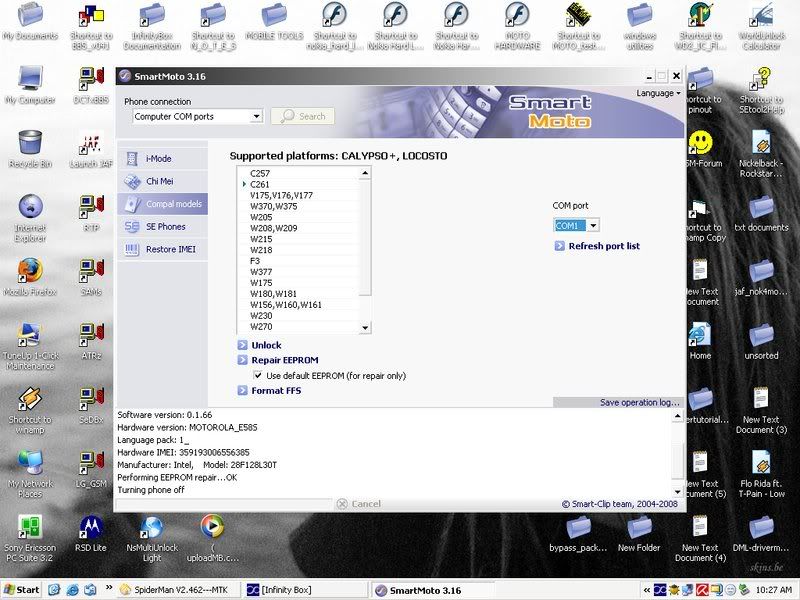The width and height of the screenshot is (800, 600).
Task: Select the DCTxBB5 desktop icon
Action: pyautogui.click(x=91, y=85)
